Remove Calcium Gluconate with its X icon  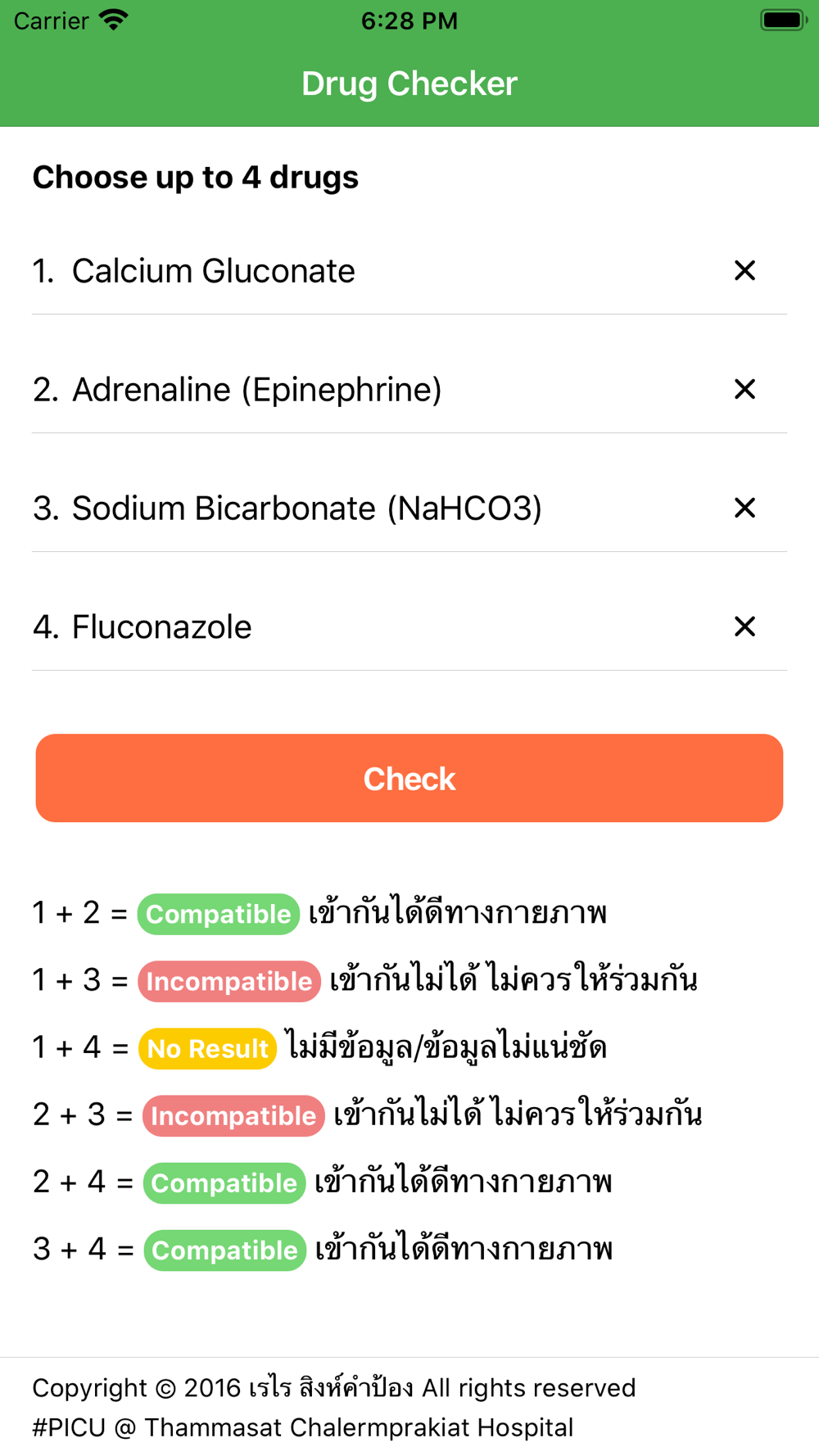[x=744, y=270]
